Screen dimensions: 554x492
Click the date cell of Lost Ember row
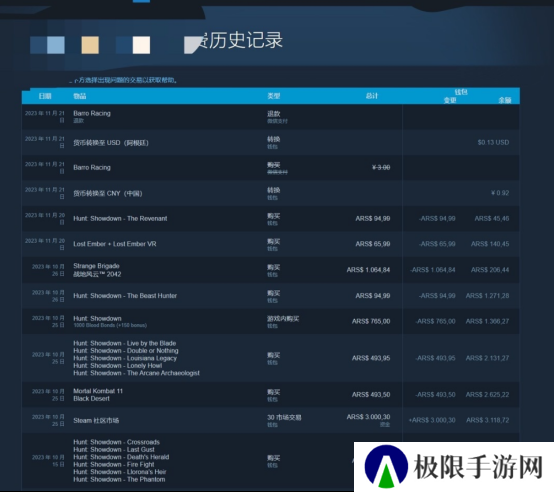[x=45, y=244]
